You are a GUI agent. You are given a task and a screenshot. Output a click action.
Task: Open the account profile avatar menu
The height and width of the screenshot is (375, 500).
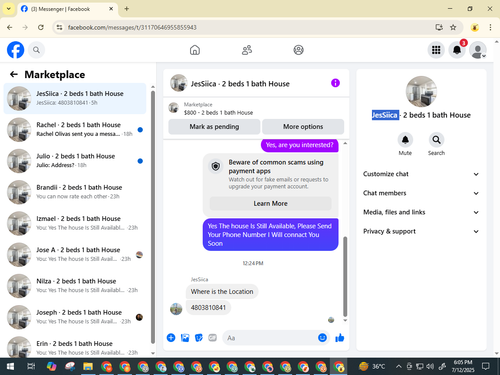[x=478, y=50]
